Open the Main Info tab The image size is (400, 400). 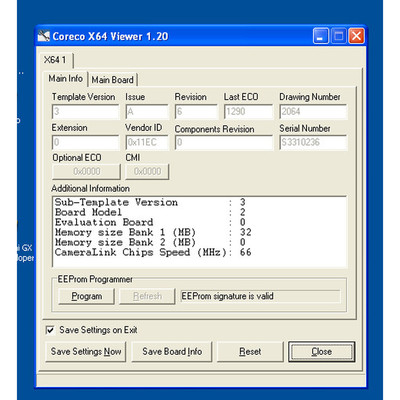coord(65,79)
